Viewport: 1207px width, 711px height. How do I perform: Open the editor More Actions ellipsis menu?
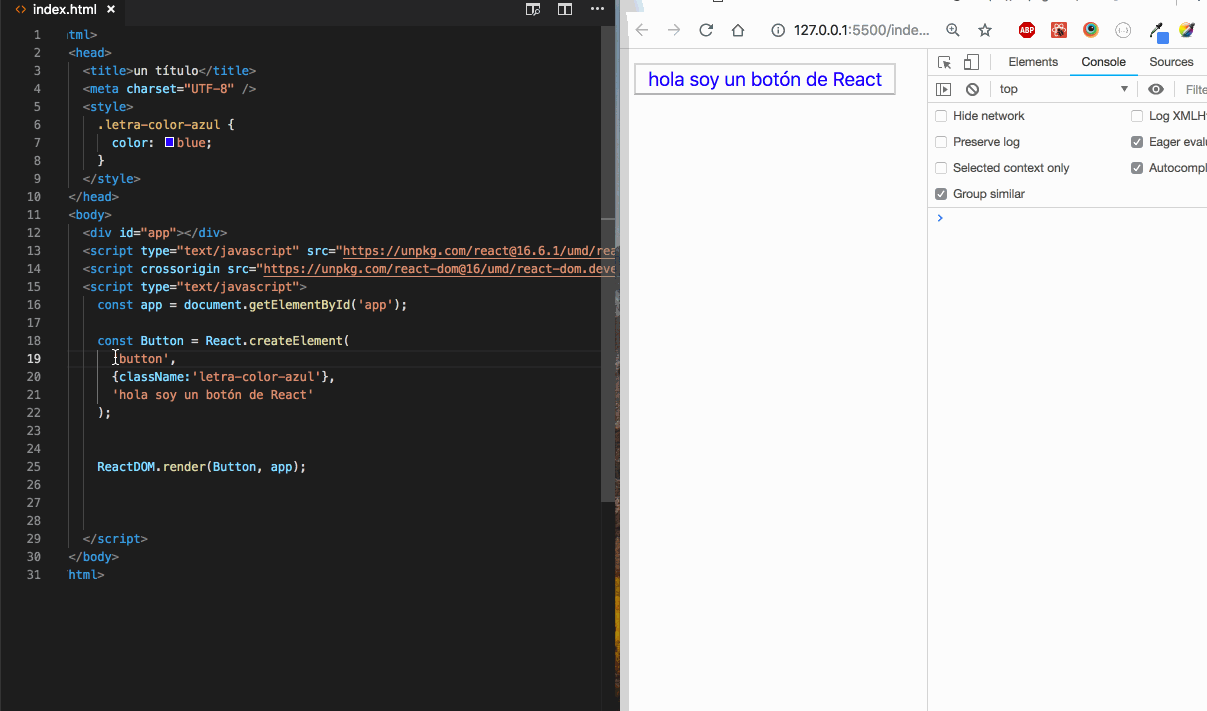(598, 9)
